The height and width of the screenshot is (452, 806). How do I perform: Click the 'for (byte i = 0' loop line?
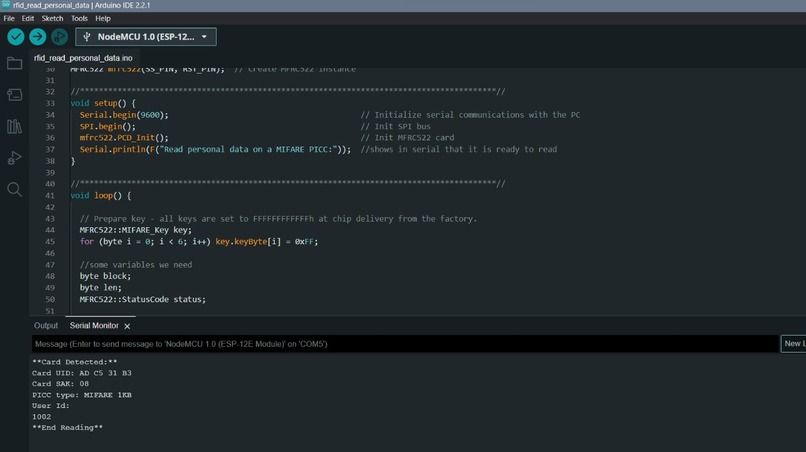tap(199, 242)
